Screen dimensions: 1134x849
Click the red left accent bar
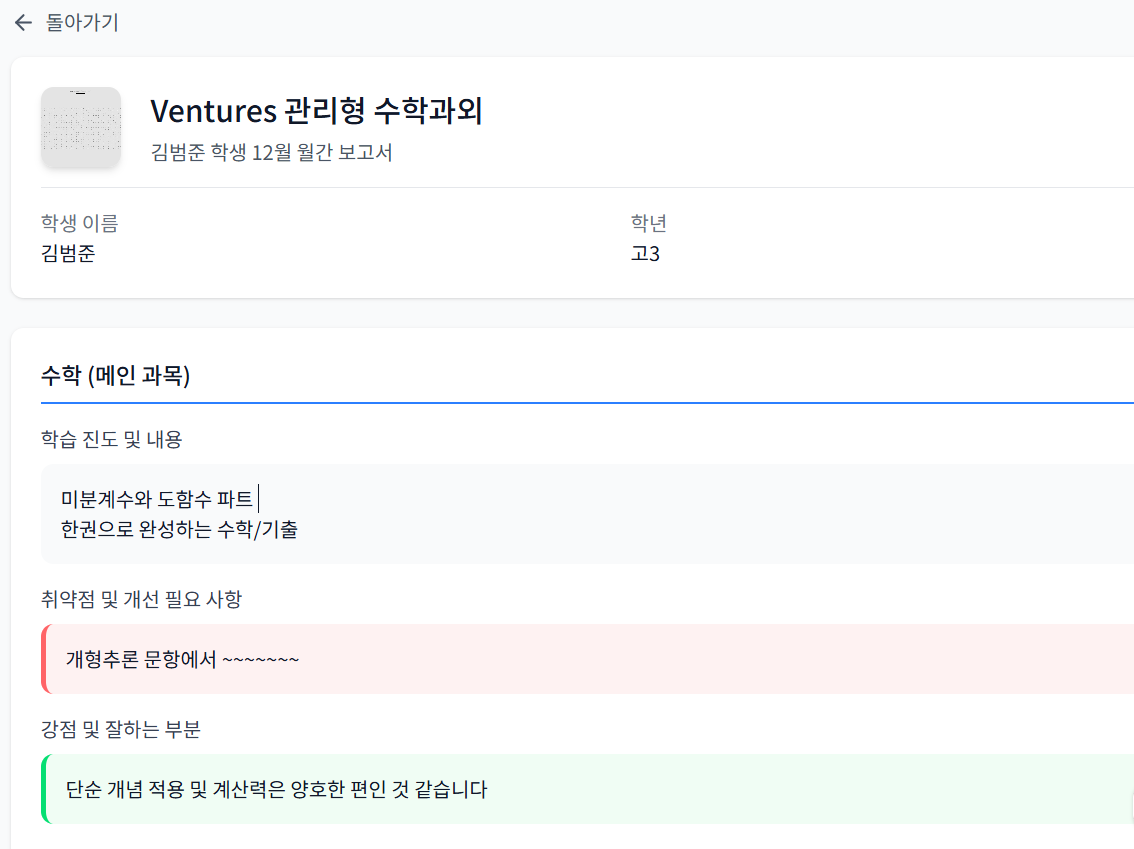[x=44, y=659]
